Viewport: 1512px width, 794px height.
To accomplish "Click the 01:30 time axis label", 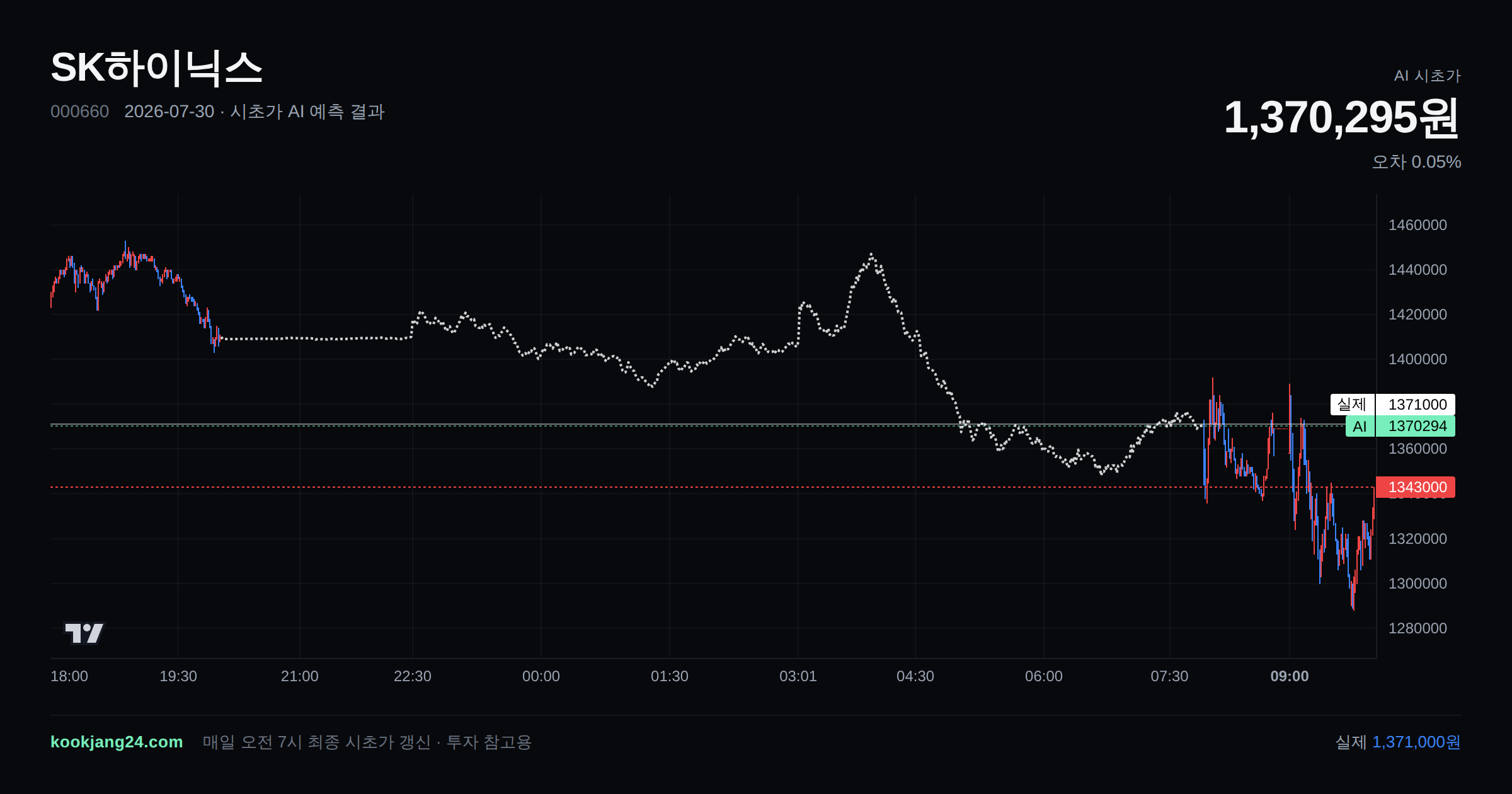I will pyautogui.click(x=670, y=676).
